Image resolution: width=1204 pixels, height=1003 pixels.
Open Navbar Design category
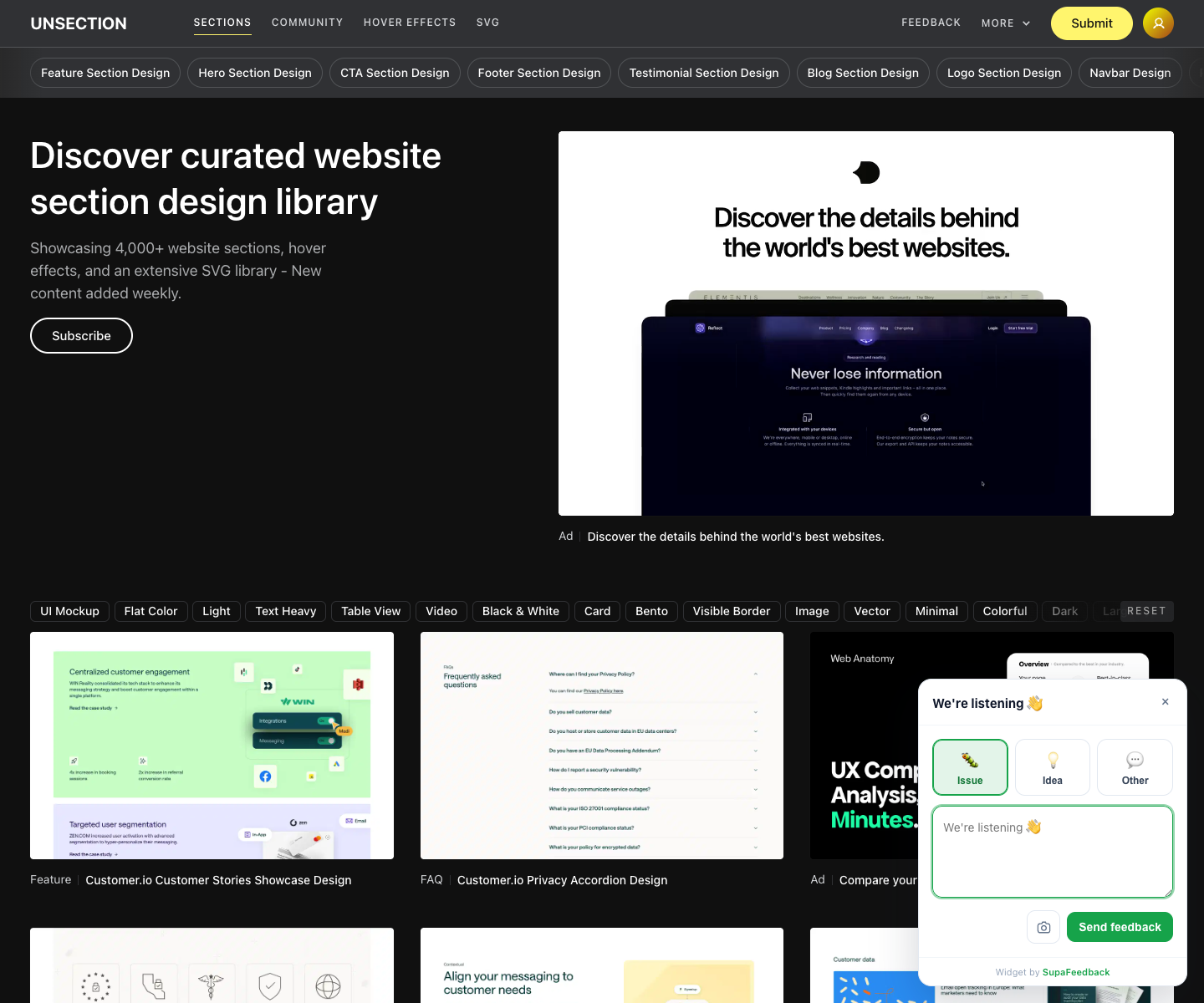pyautogui.click(x=1130, y=73)
